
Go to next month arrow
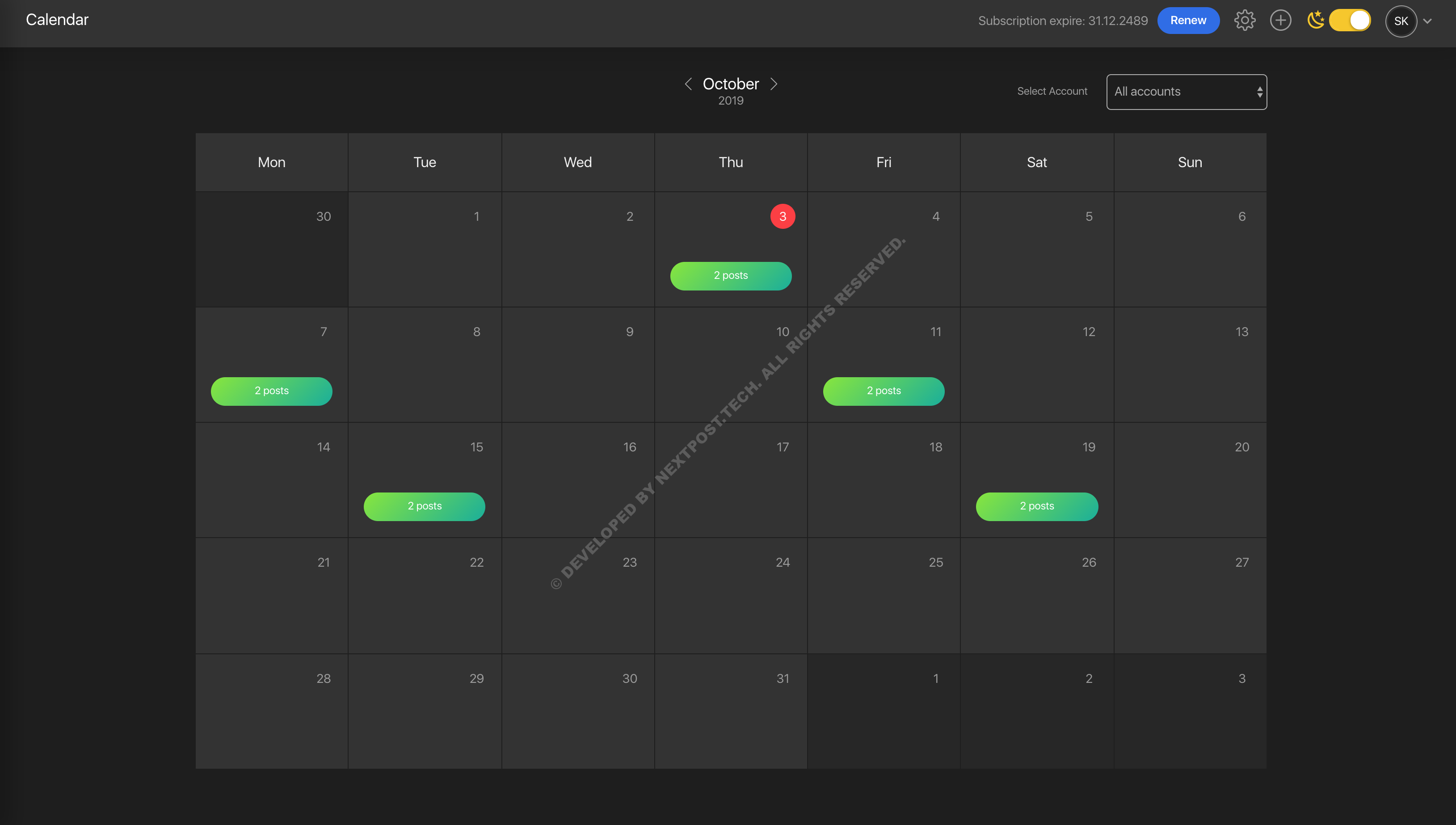click(774, 84)
